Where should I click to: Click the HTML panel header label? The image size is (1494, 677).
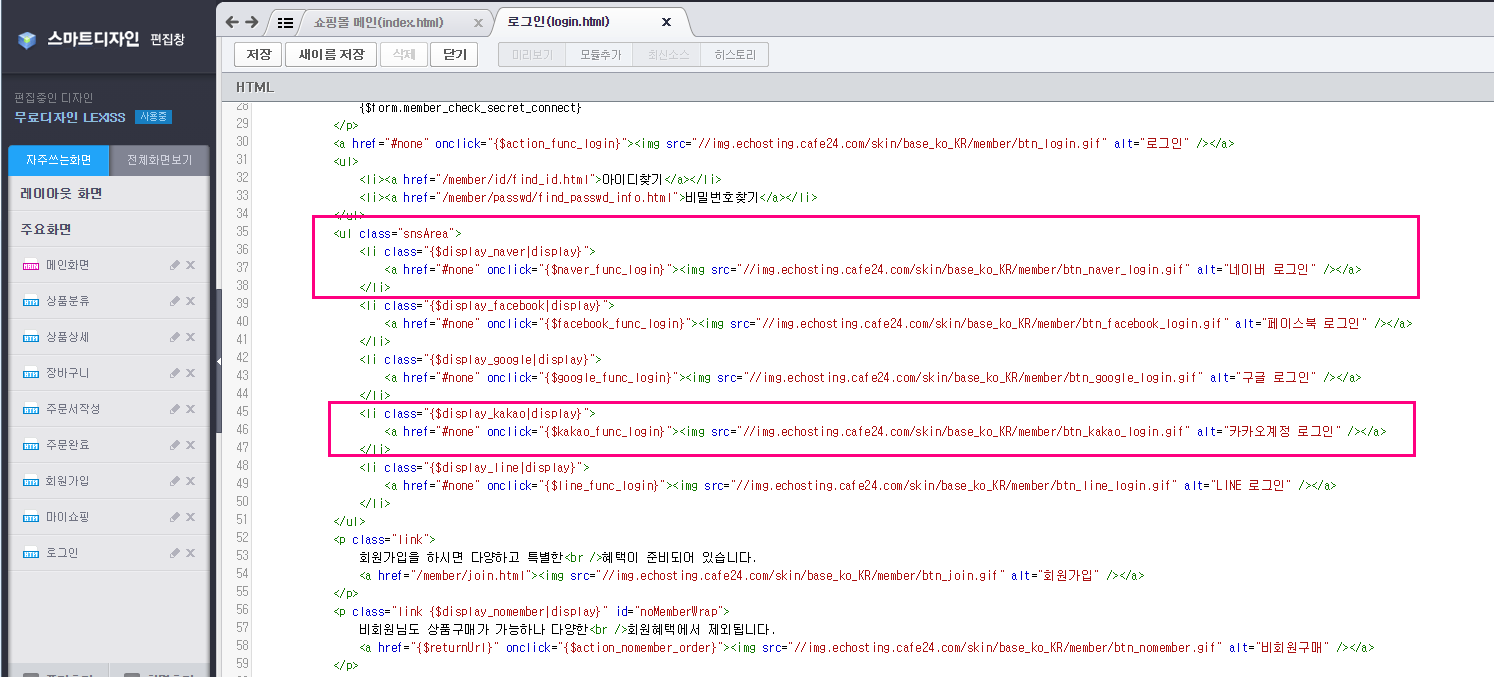point(254,87)
